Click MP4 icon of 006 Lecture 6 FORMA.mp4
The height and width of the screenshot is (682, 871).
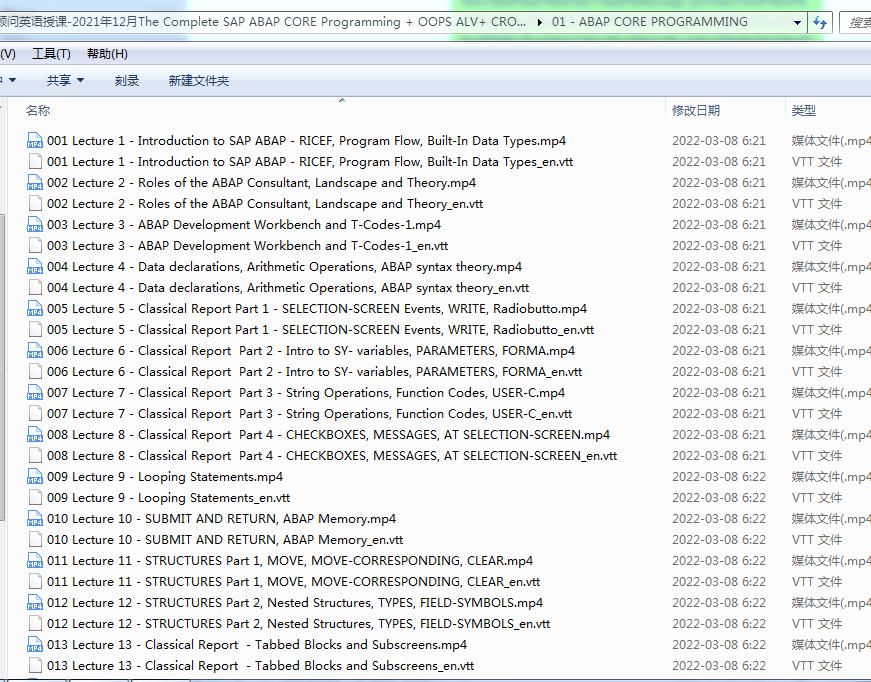point(35,350)
